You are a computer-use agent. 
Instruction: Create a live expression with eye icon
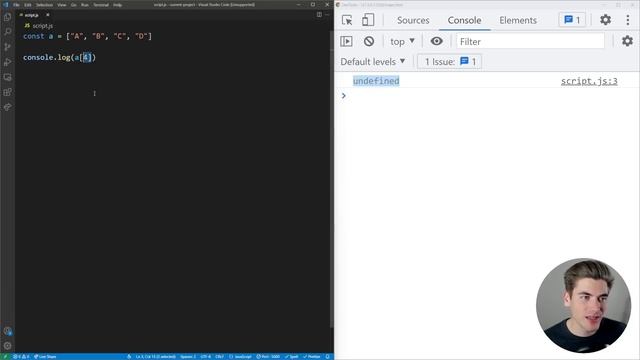436,41
